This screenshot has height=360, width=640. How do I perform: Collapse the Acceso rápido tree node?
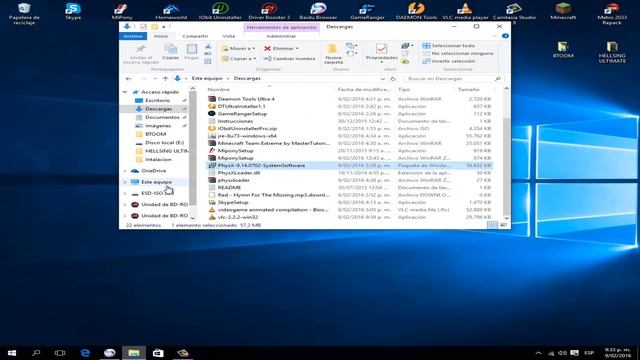click(x=125, y=92)
